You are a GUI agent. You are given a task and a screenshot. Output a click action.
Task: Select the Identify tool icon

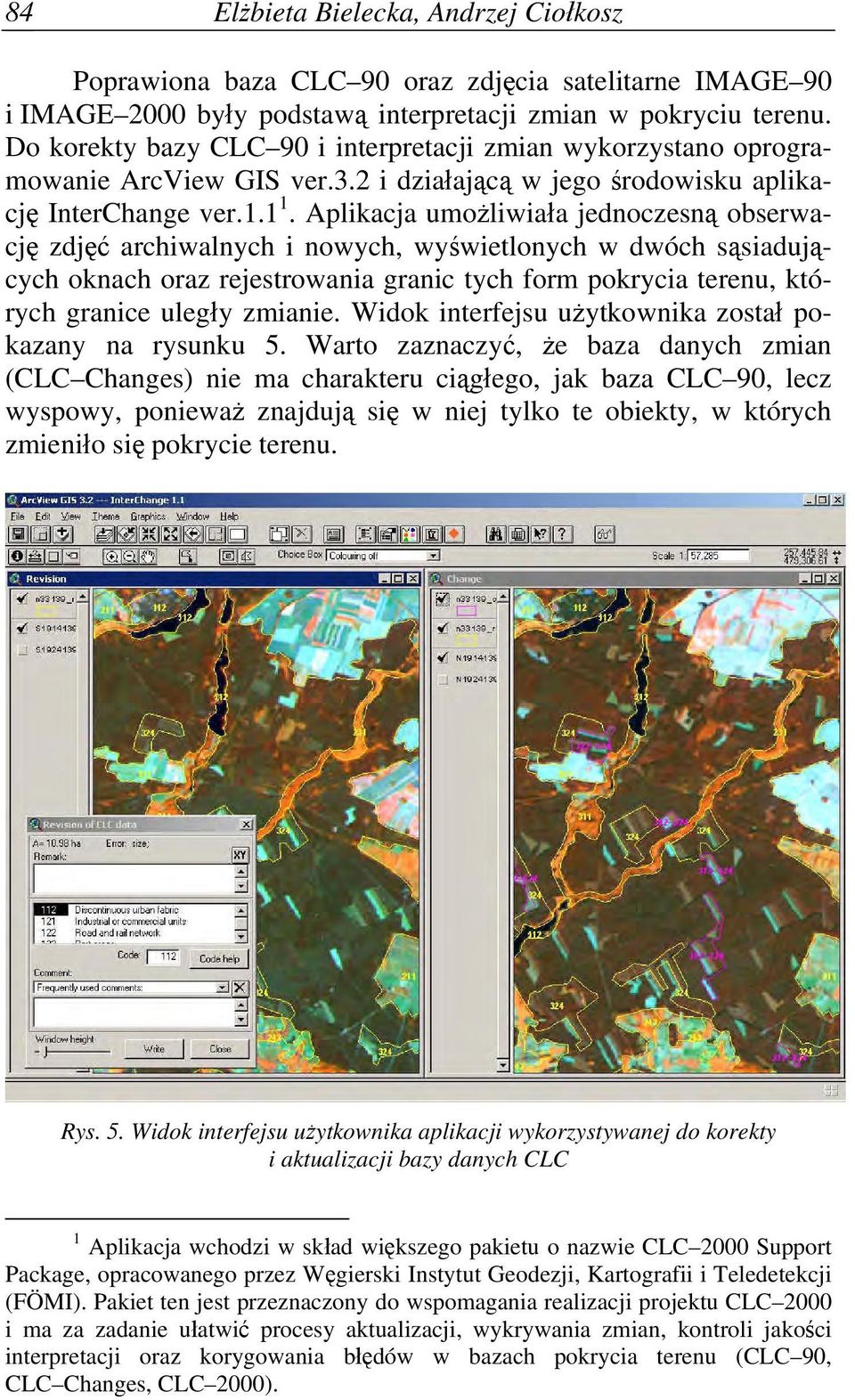click(18, 557)
